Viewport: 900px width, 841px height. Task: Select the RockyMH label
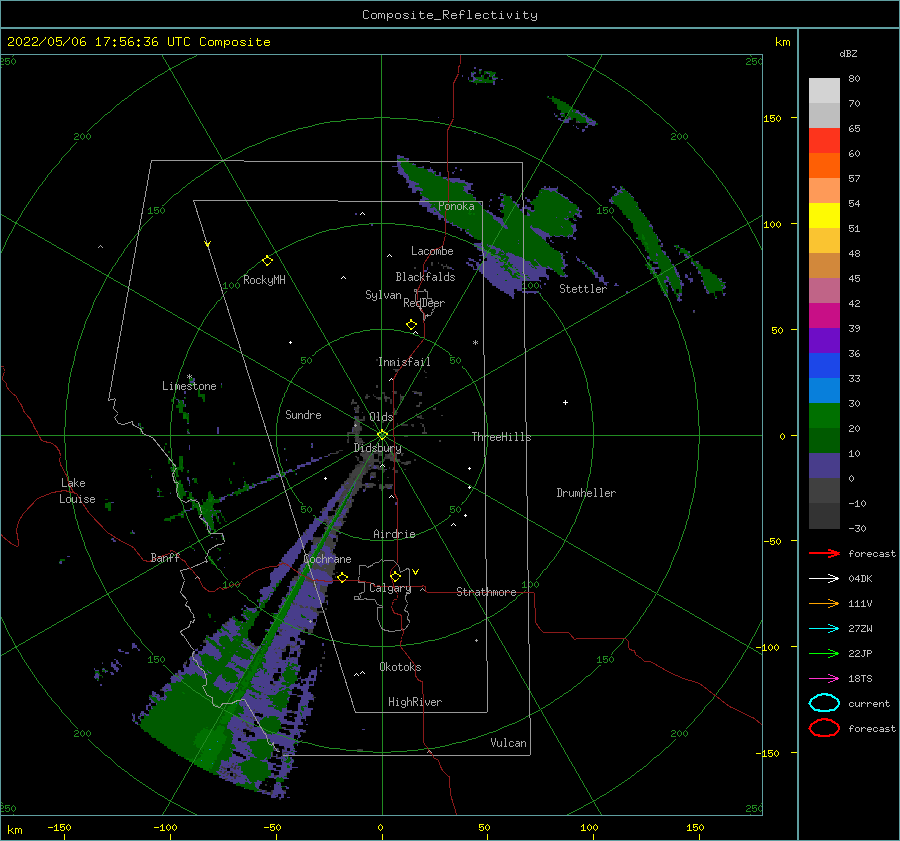pyautogui.click(x=264, y=280)
